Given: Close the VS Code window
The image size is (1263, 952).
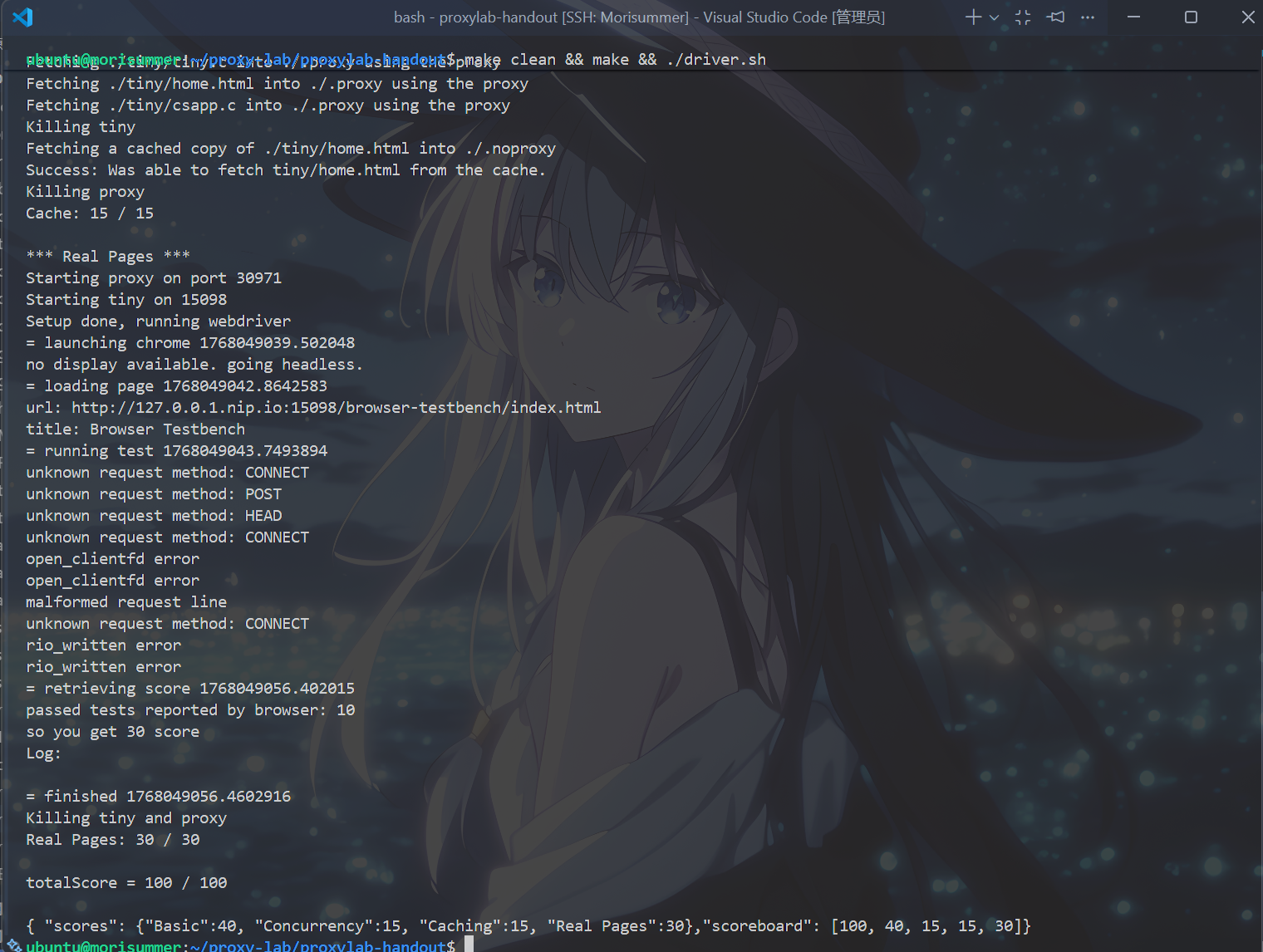Looking at the screenshot, I should pos(1247,17).
